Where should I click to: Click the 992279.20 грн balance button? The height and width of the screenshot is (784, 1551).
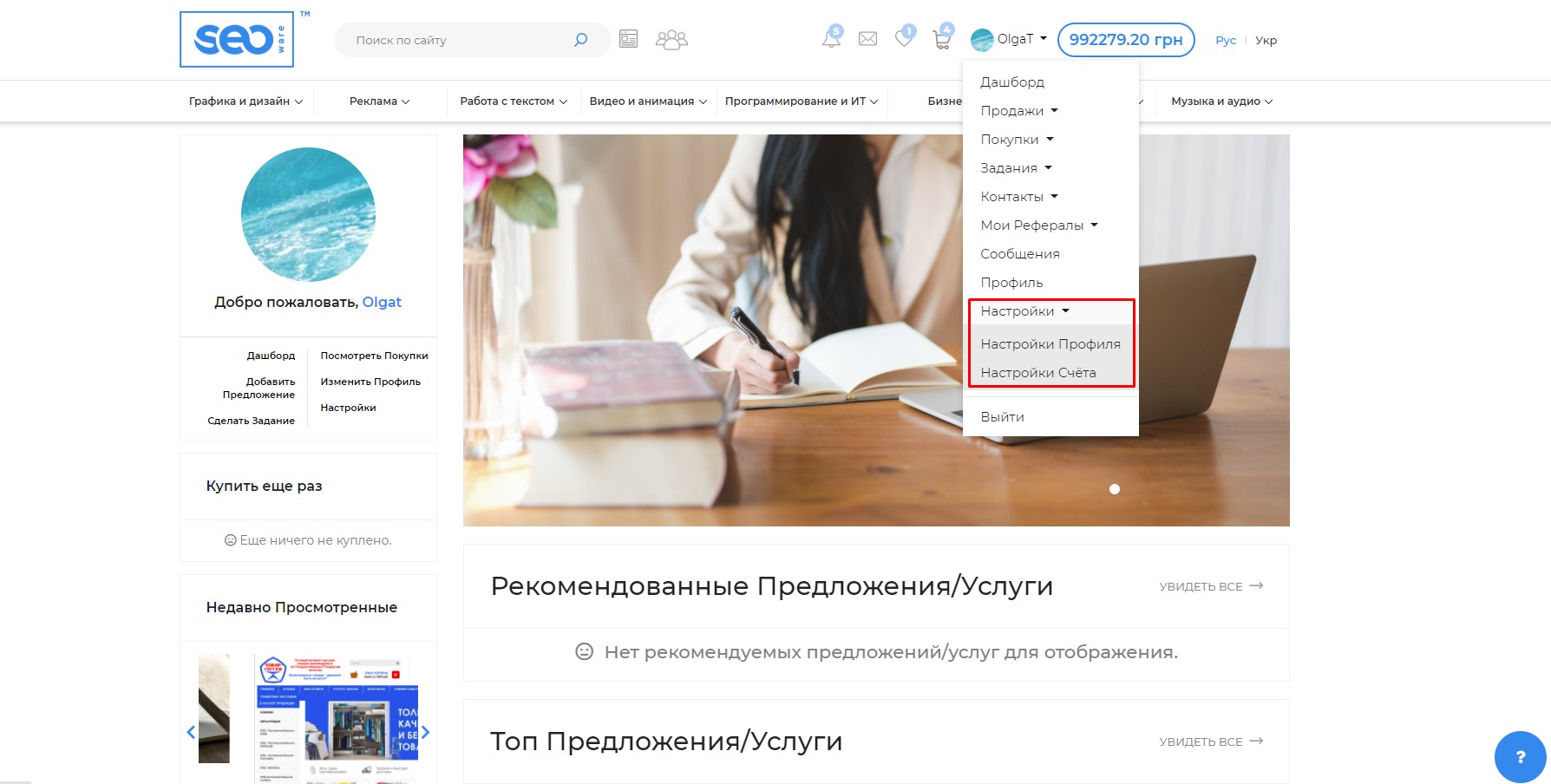pos(1125,40)
